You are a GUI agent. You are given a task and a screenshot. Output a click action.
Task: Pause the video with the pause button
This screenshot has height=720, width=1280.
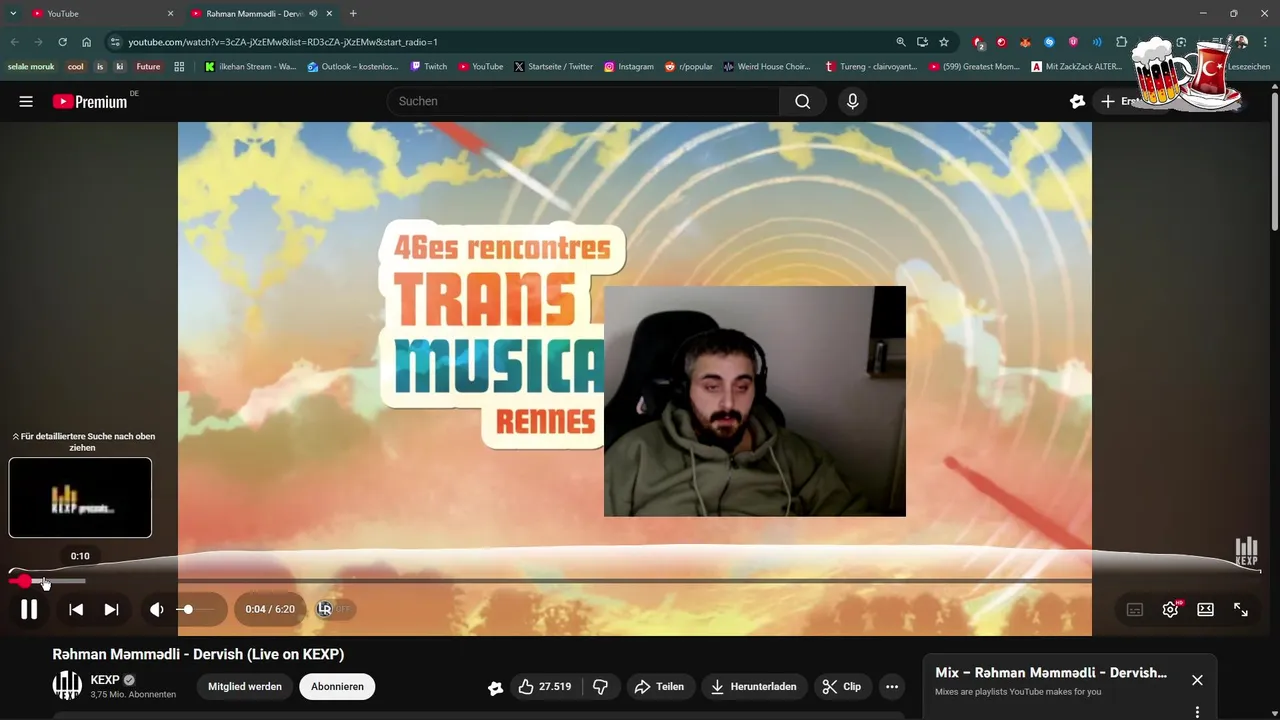pyautogui.click(x=29, y=609)
